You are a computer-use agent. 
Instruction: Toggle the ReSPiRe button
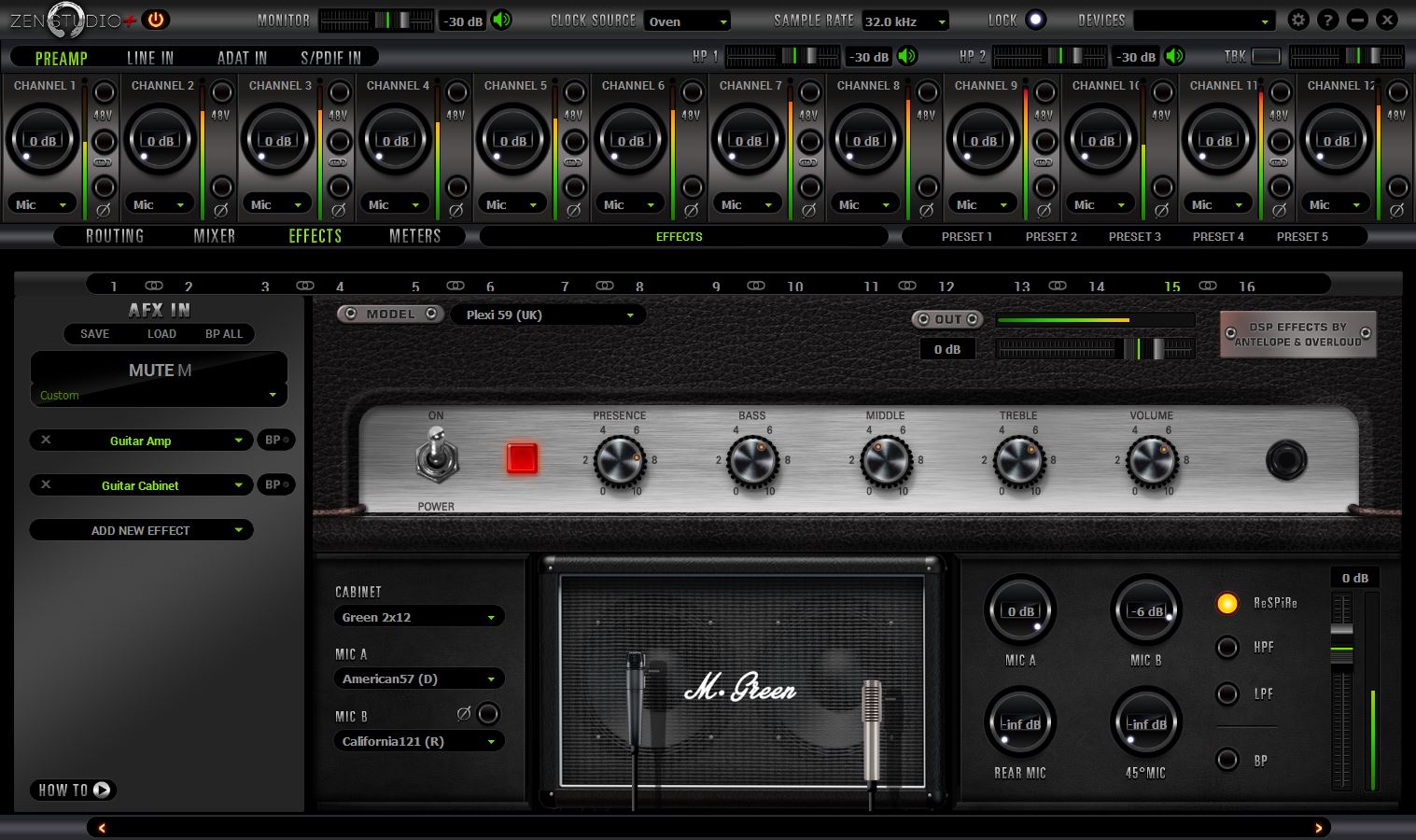(x=1227, y=603)
